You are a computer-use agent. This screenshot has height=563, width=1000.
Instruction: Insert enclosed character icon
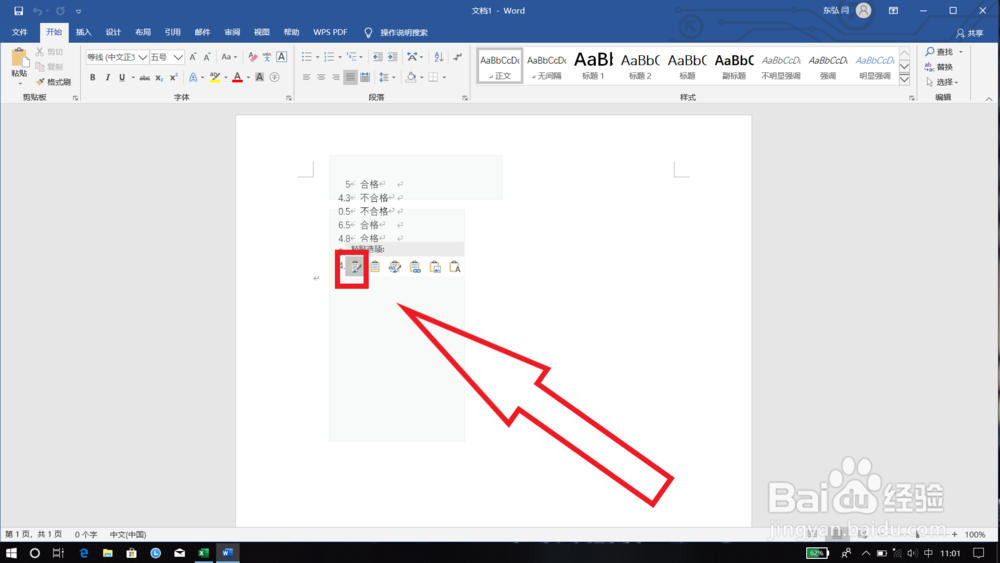tap(274, 78)
